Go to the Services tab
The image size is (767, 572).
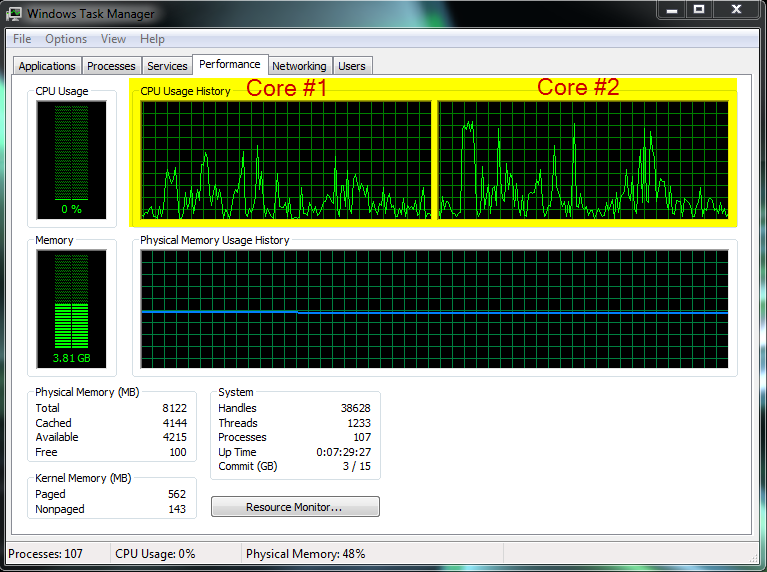pos(167,66)
